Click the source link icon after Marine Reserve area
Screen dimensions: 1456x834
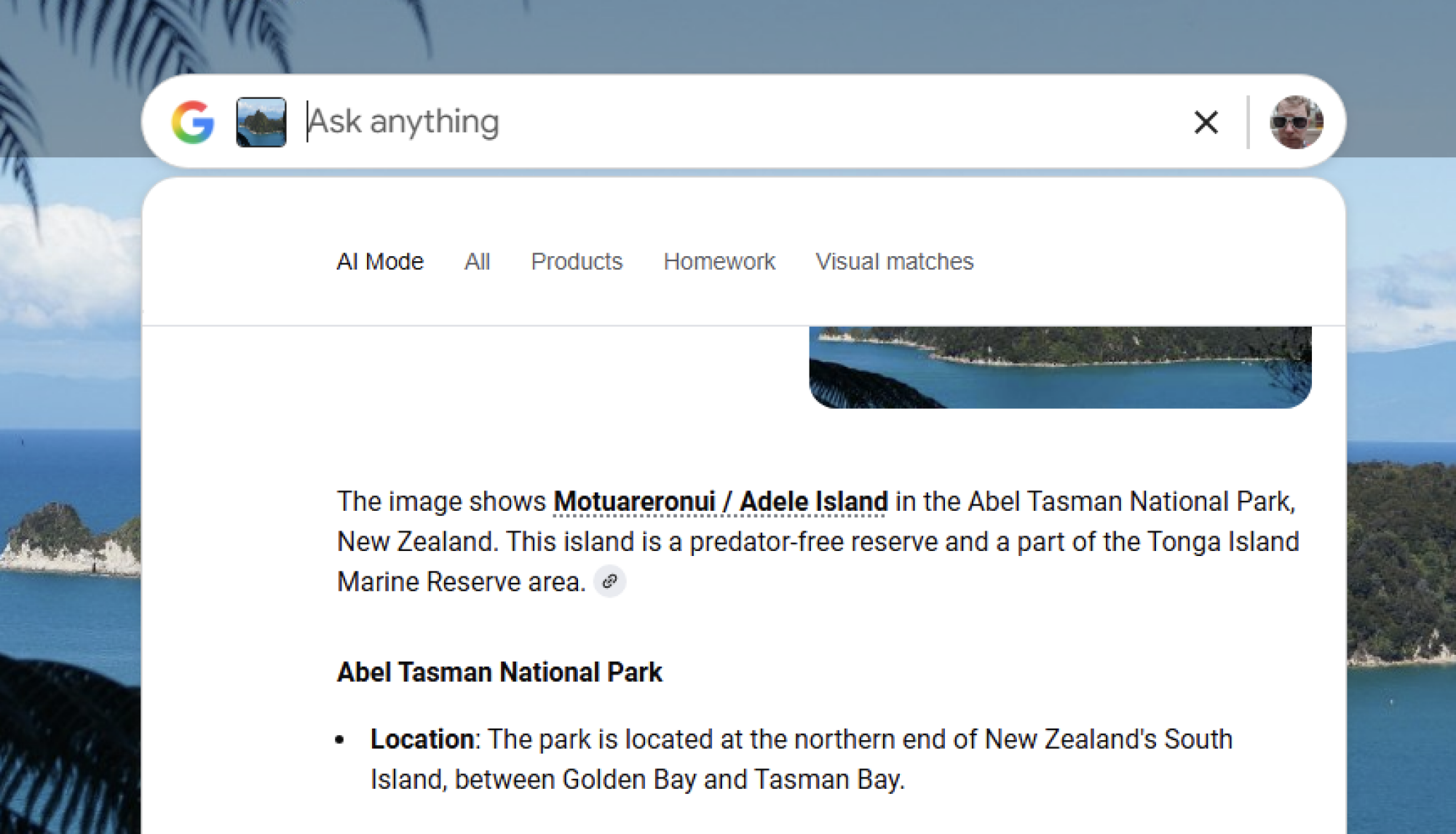pos(610,581)
